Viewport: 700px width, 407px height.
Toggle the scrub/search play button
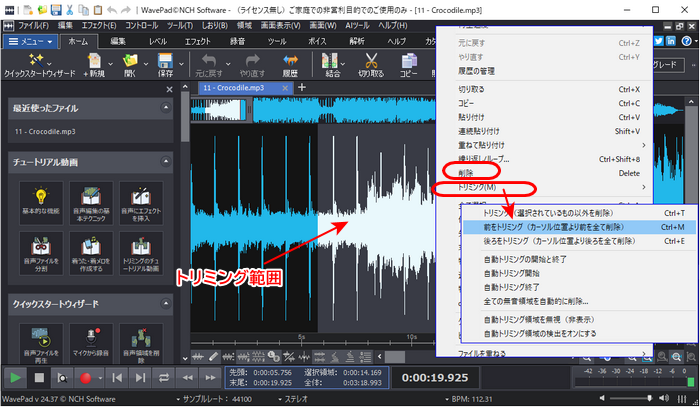click(62, 378)
